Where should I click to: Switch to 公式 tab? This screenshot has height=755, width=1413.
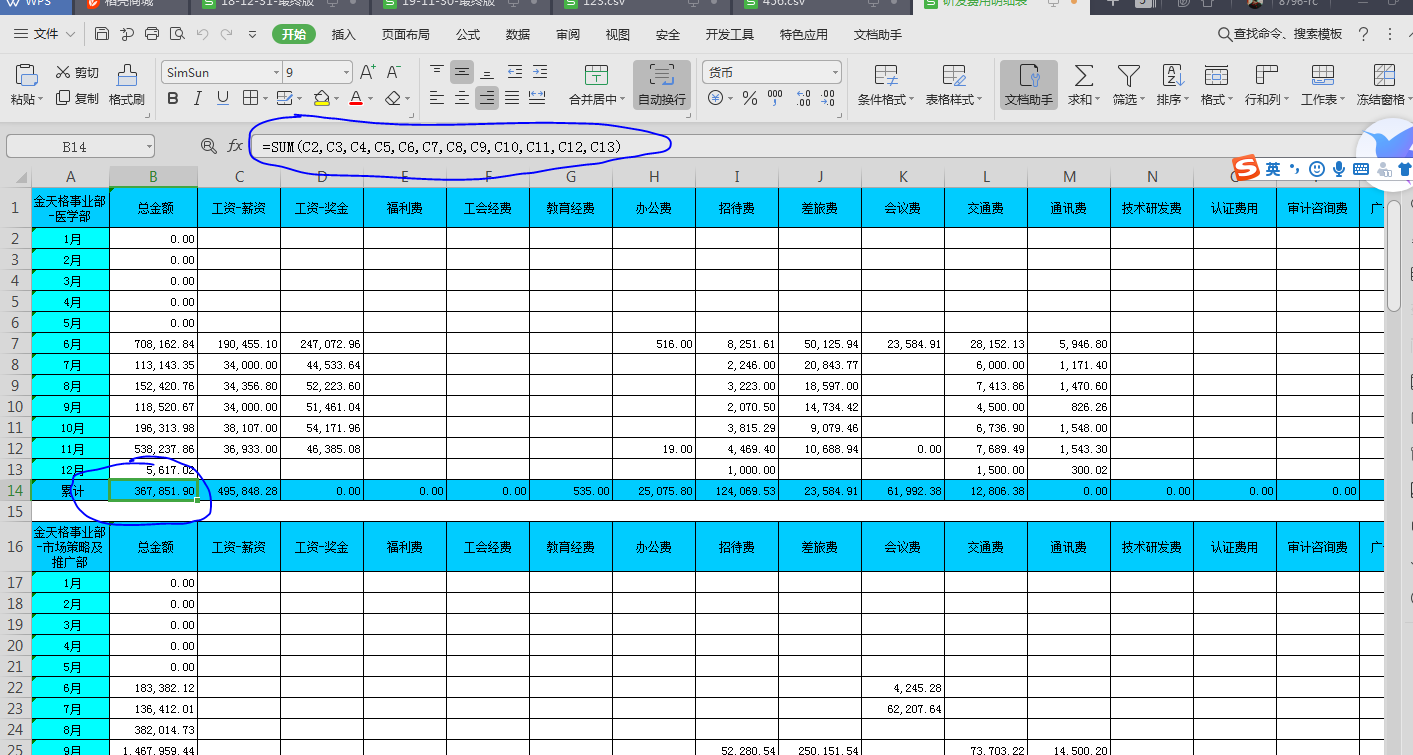pos(468,35)
